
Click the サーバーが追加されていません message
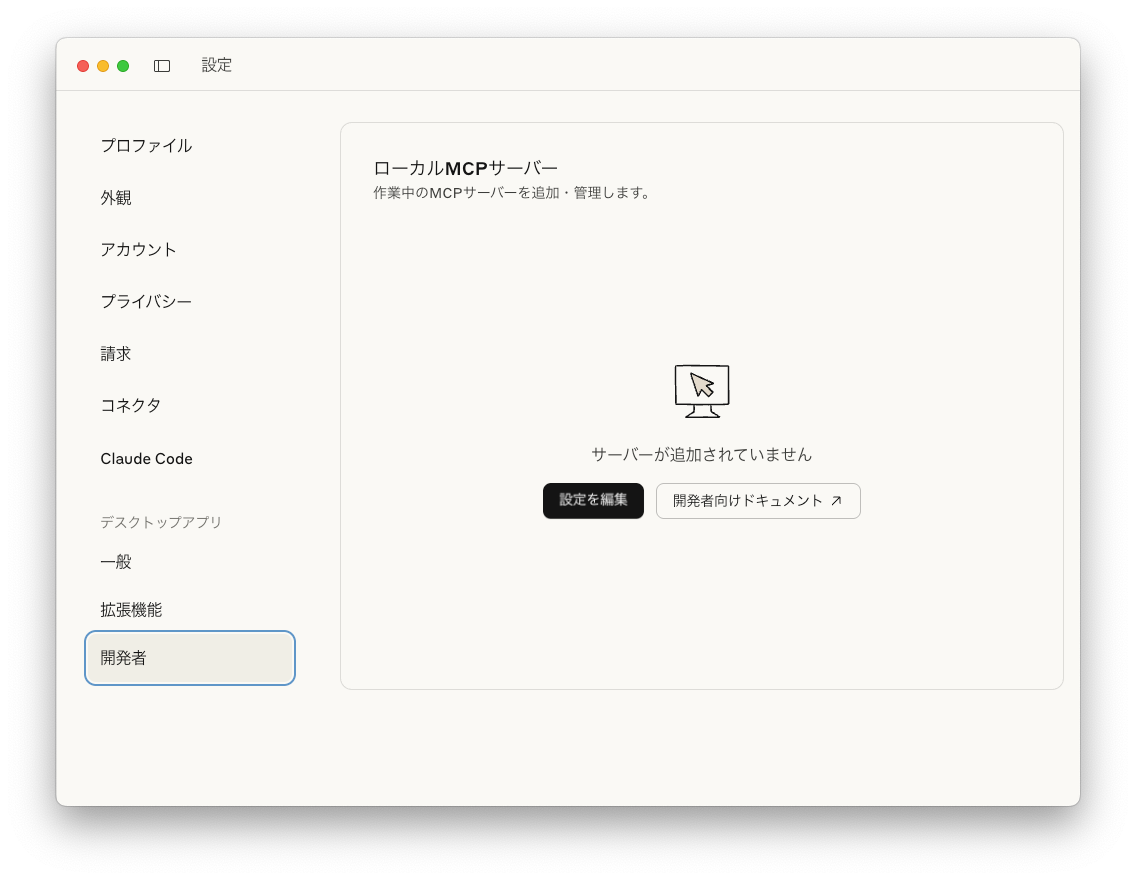pyautogui.click(x=701, y=454)
